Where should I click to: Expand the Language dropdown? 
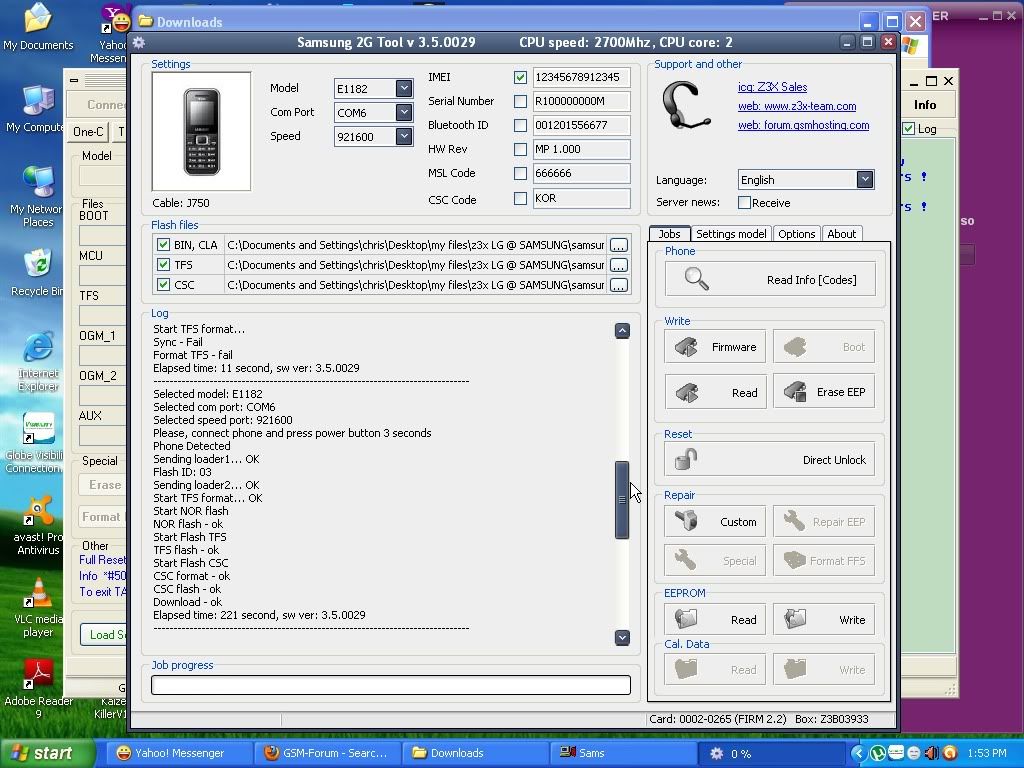coord(865,180)
